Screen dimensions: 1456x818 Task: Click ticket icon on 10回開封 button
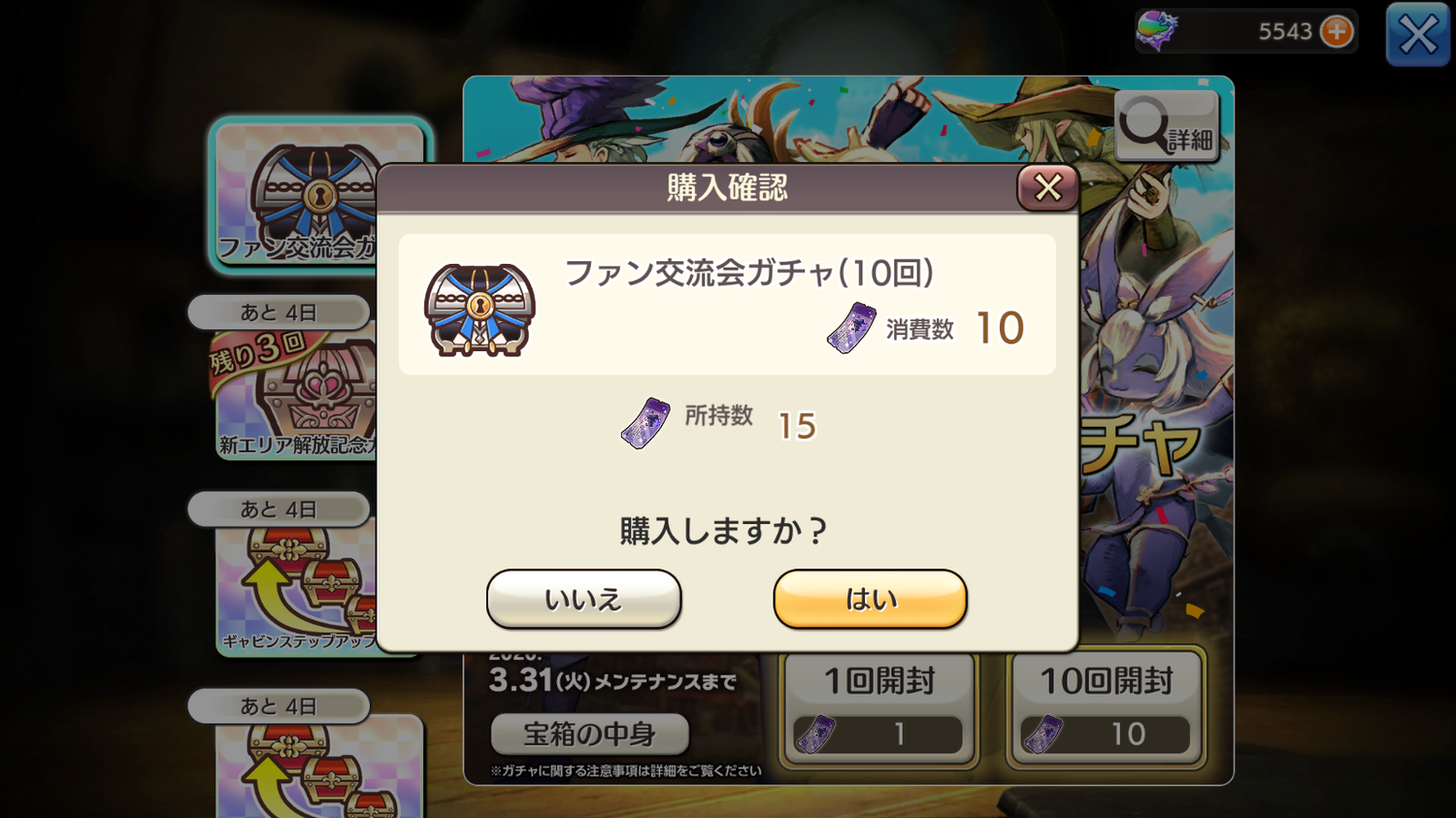pos(1043,735)
